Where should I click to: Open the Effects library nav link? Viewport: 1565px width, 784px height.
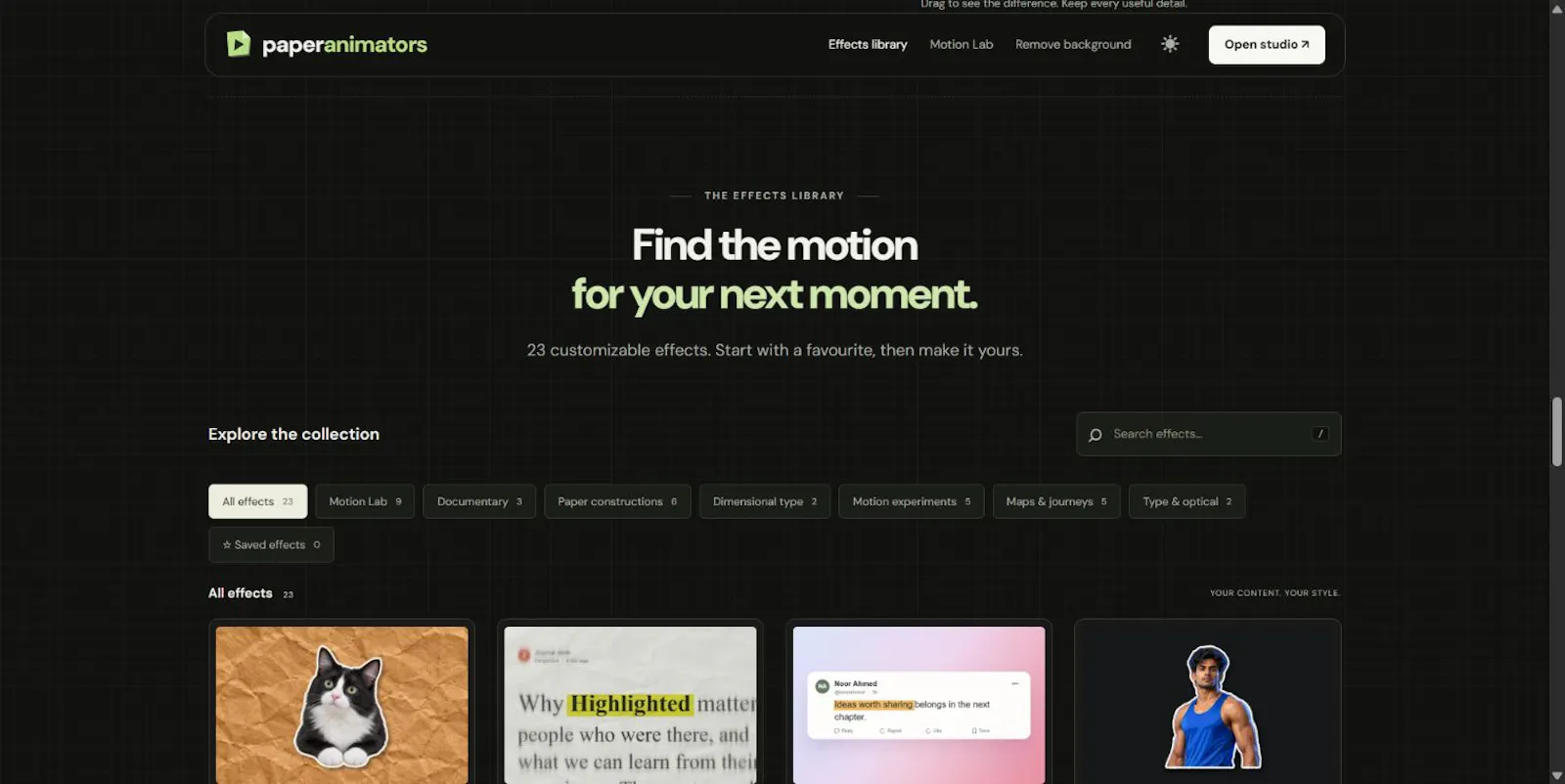(868, 44)
